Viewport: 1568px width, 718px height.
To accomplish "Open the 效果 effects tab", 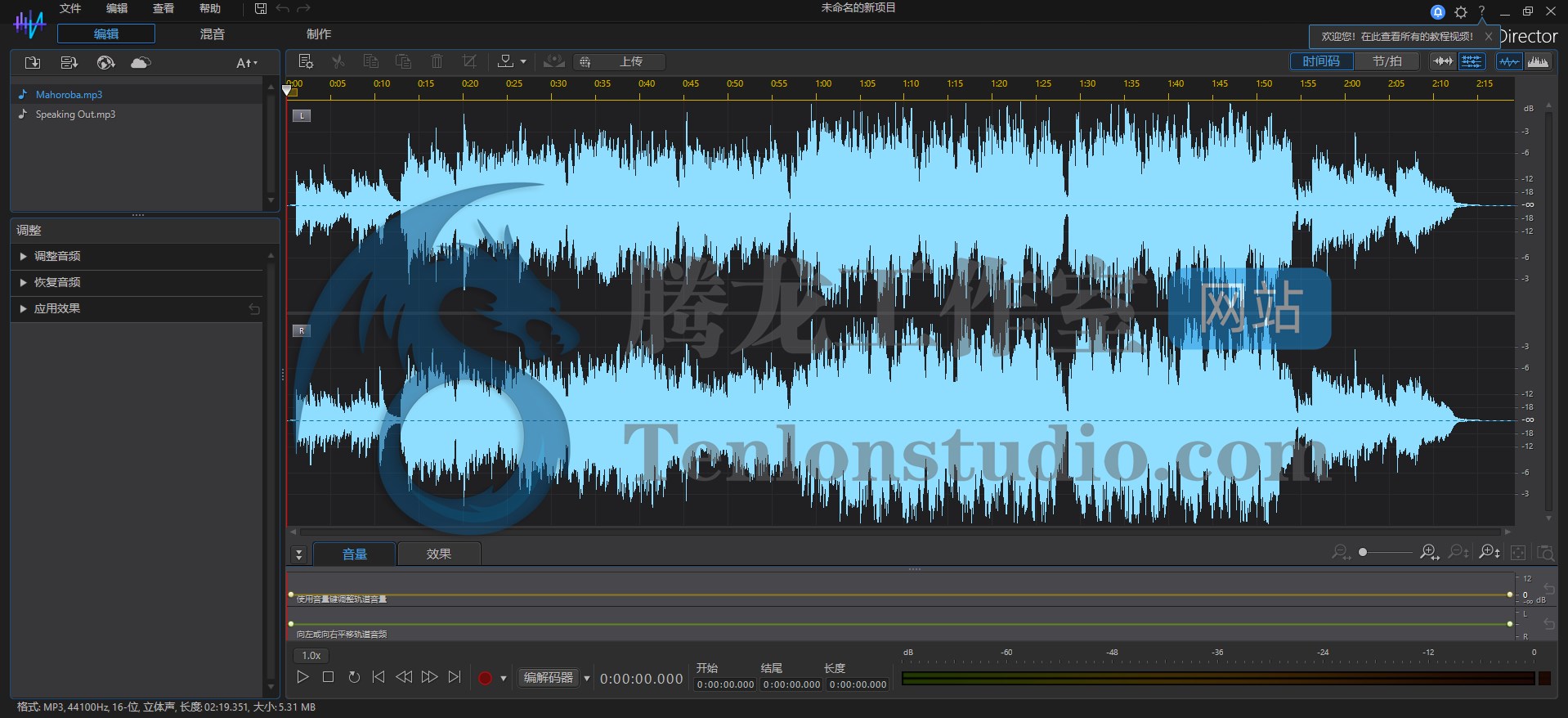I will tap(439, 554).
